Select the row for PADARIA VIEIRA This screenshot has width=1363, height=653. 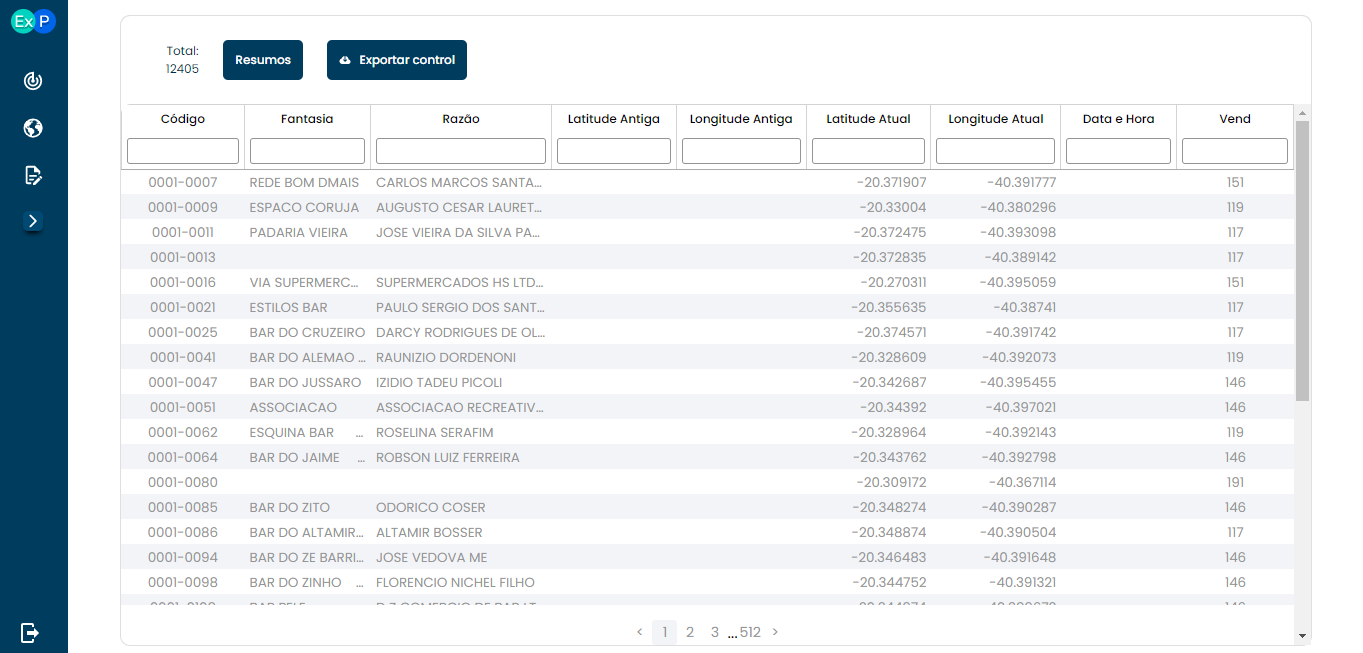click(x=707, y=232)
